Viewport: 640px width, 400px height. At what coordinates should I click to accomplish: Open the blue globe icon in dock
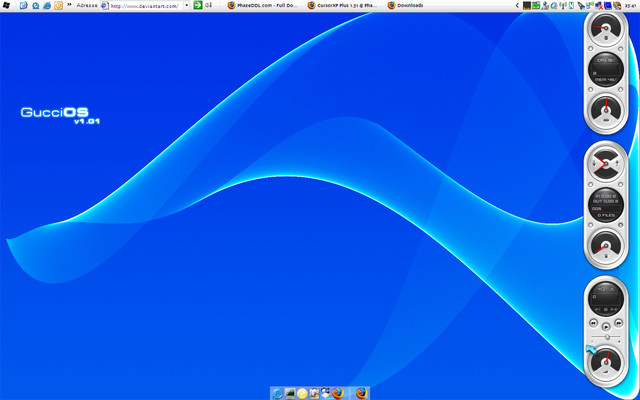point(278,393)
